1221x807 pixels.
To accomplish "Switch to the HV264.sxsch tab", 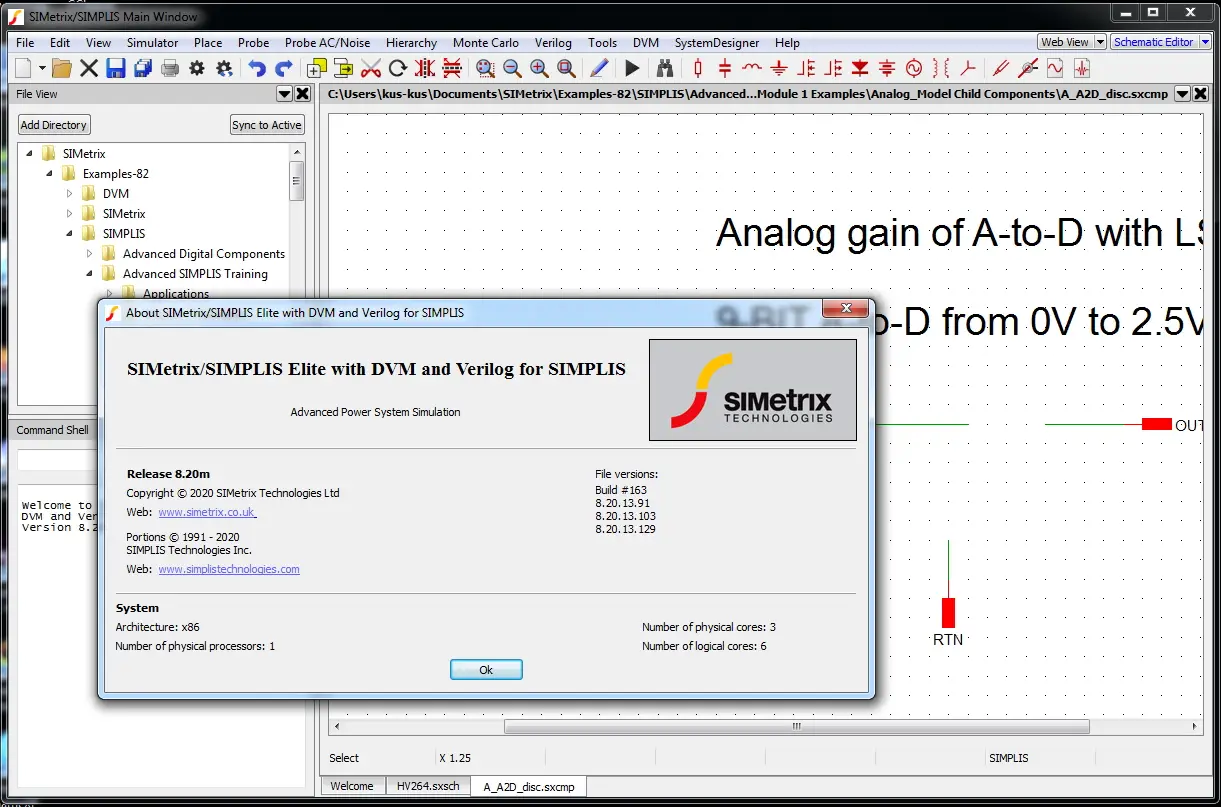I will (x=428, y=786).
